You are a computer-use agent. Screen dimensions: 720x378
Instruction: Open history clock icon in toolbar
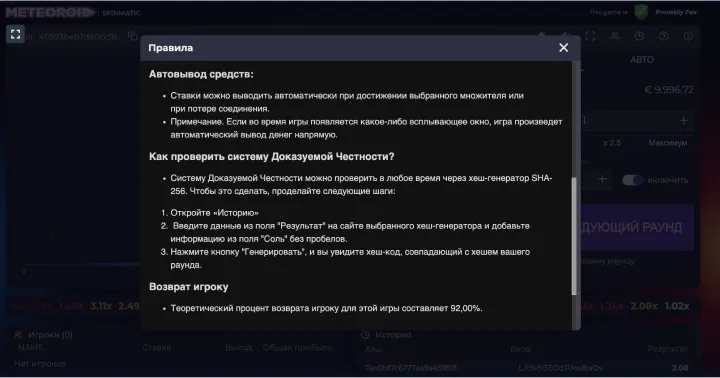point(639,36)
